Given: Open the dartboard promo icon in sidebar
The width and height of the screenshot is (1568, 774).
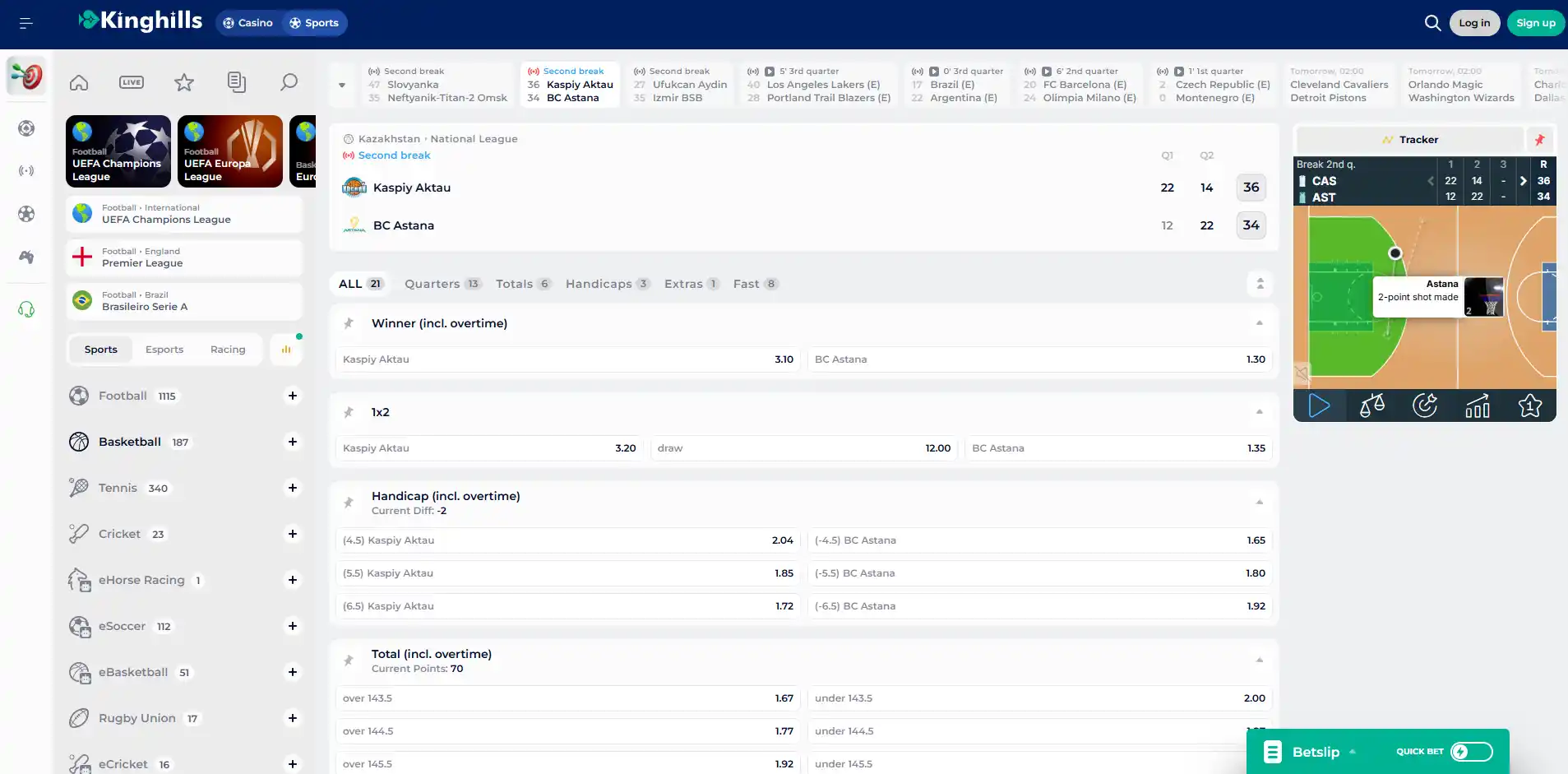Looking at the screenshot, I should point(26,76).
